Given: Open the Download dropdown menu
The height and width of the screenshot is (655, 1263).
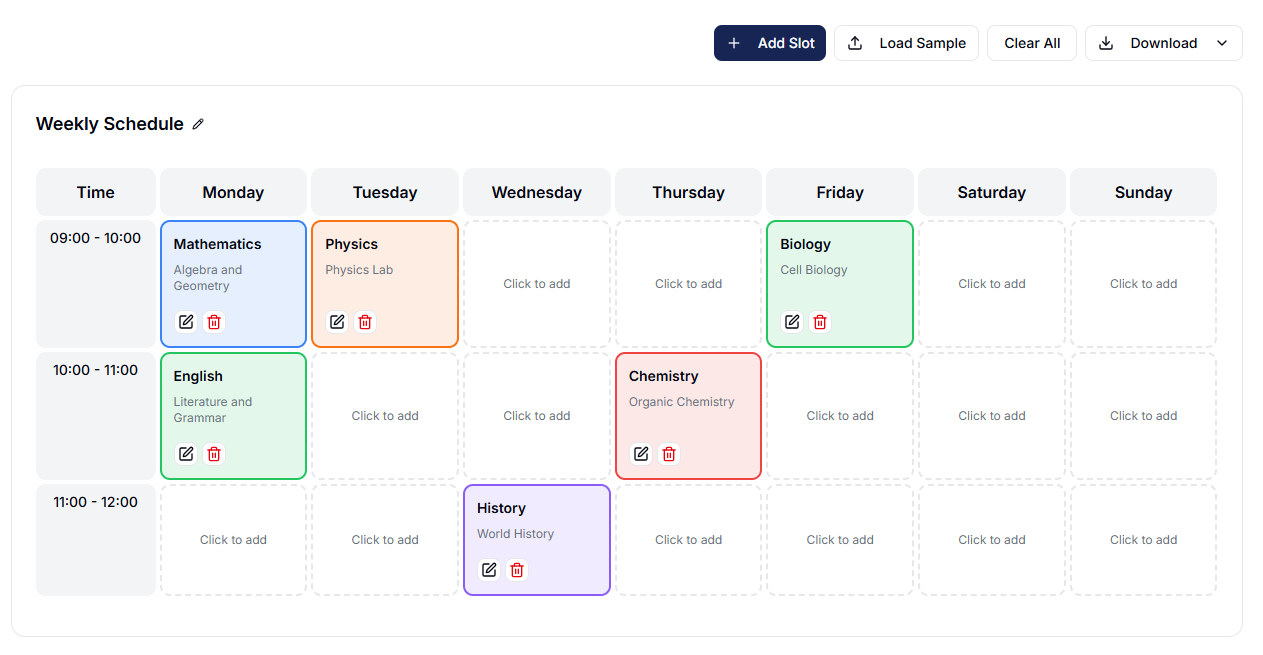Looking at the screenshot, I should [x=1163, y=43].
